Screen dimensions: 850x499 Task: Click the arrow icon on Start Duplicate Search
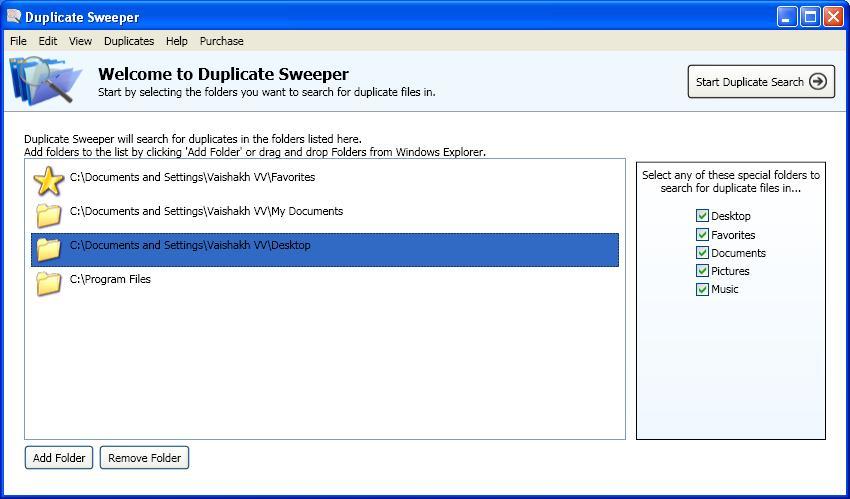coord(818,82)
